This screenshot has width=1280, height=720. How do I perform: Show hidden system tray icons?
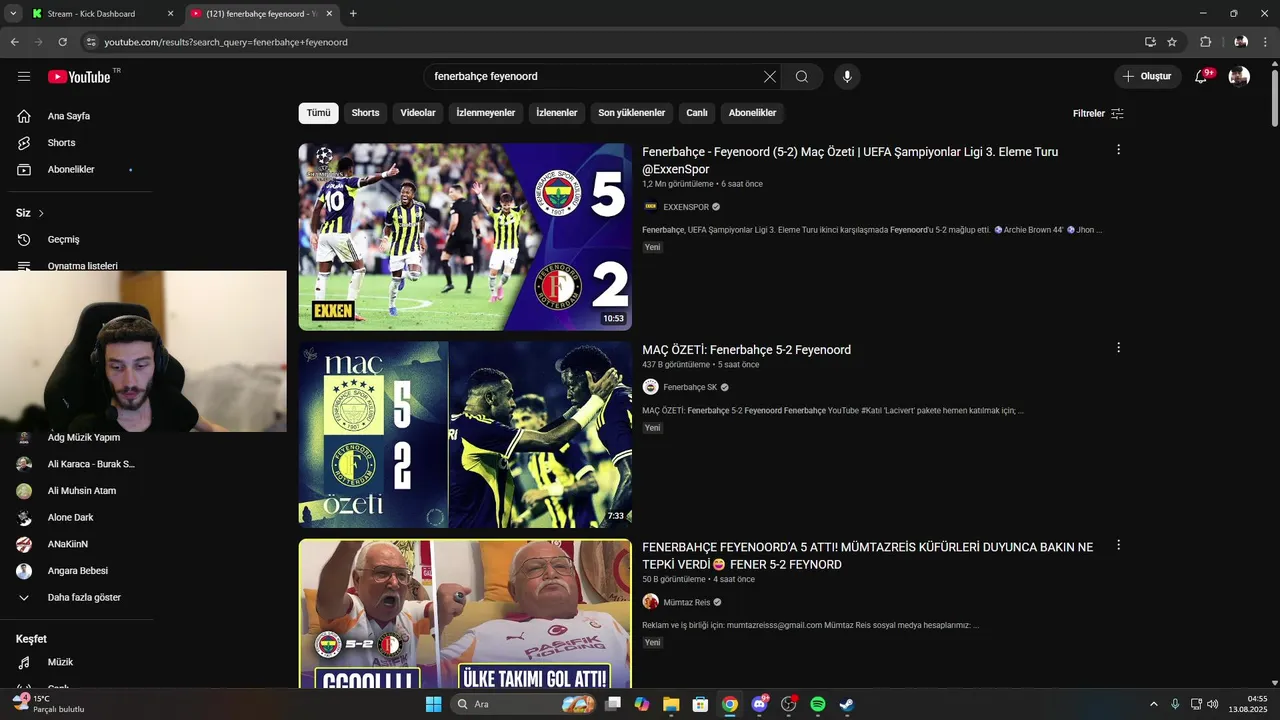[1153, 704]
